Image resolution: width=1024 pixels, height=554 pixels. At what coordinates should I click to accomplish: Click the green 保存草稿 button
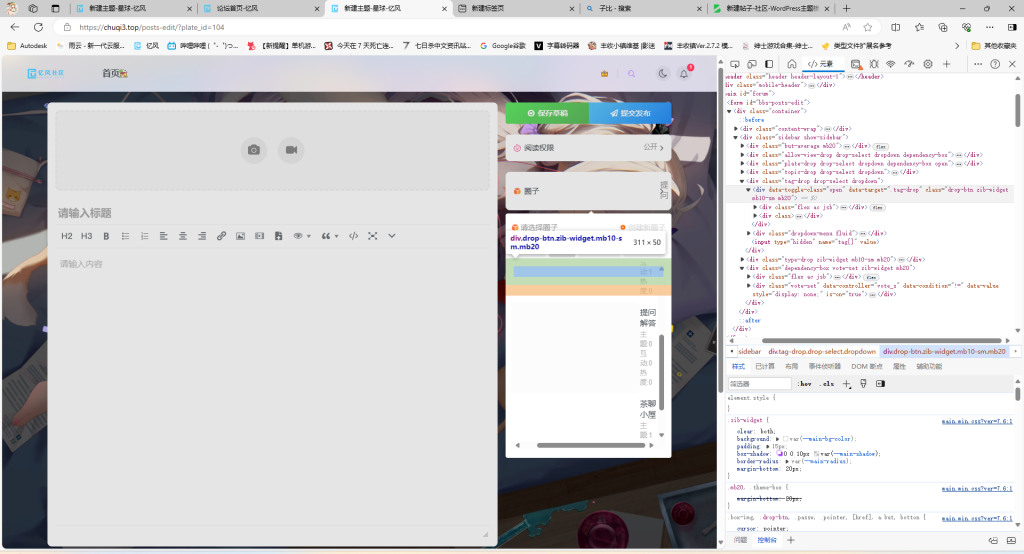pos(546,113)
